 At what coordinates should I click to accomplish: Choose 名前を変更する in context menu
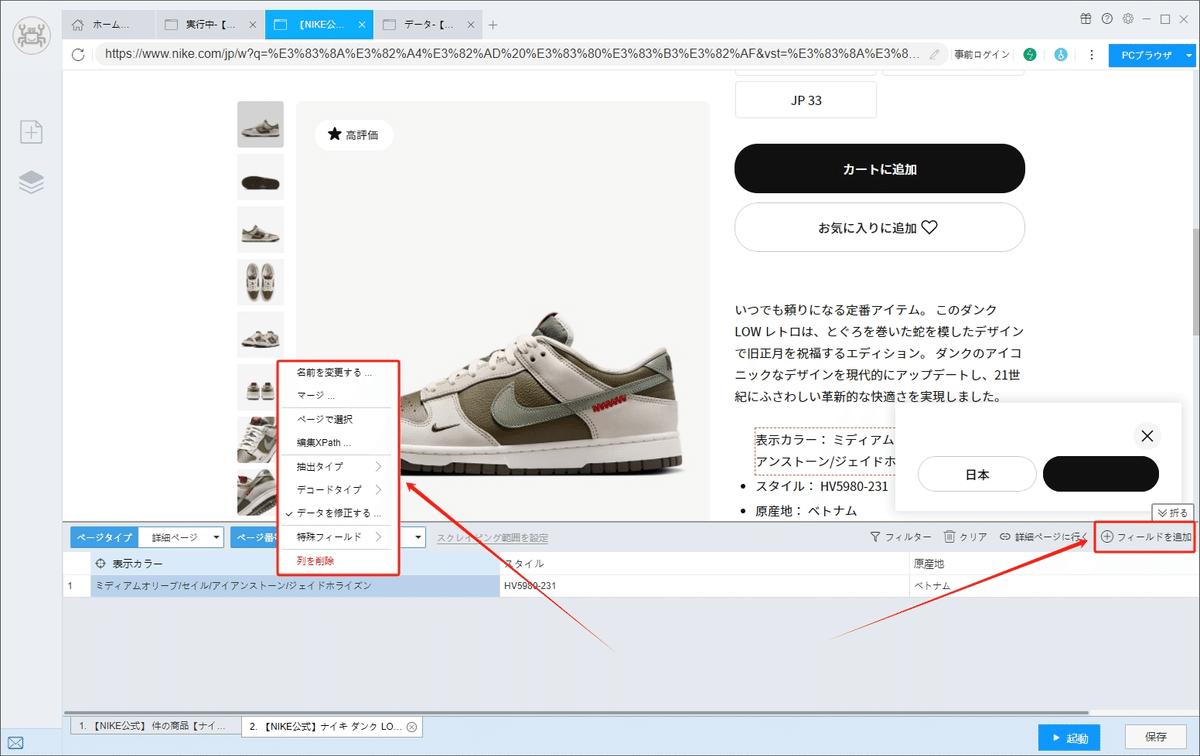click(x=337, y=372)
